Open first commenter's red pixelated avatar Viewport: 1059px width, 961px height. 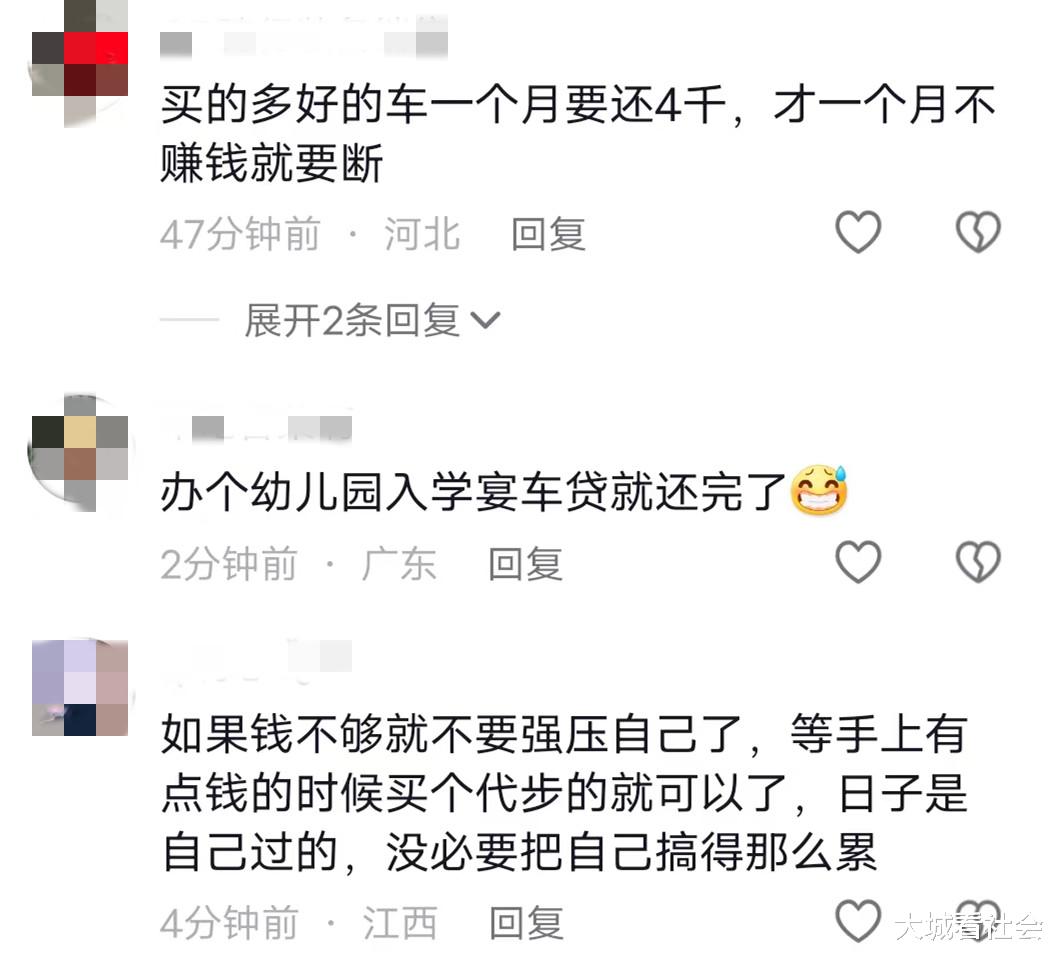click(x=80, y=64)
